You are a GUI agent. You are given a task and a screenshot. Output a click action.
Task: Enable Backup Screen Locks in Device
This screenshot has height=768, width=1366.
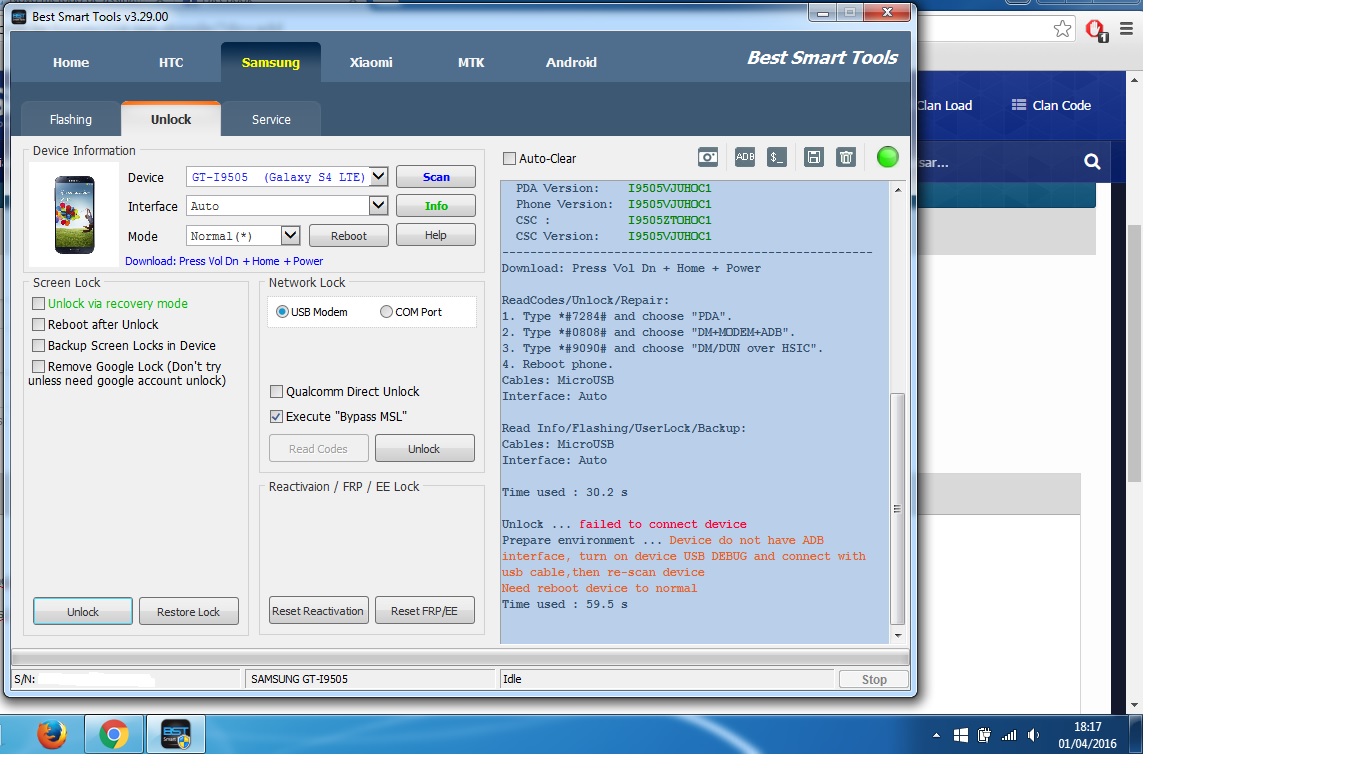(39, 345)
